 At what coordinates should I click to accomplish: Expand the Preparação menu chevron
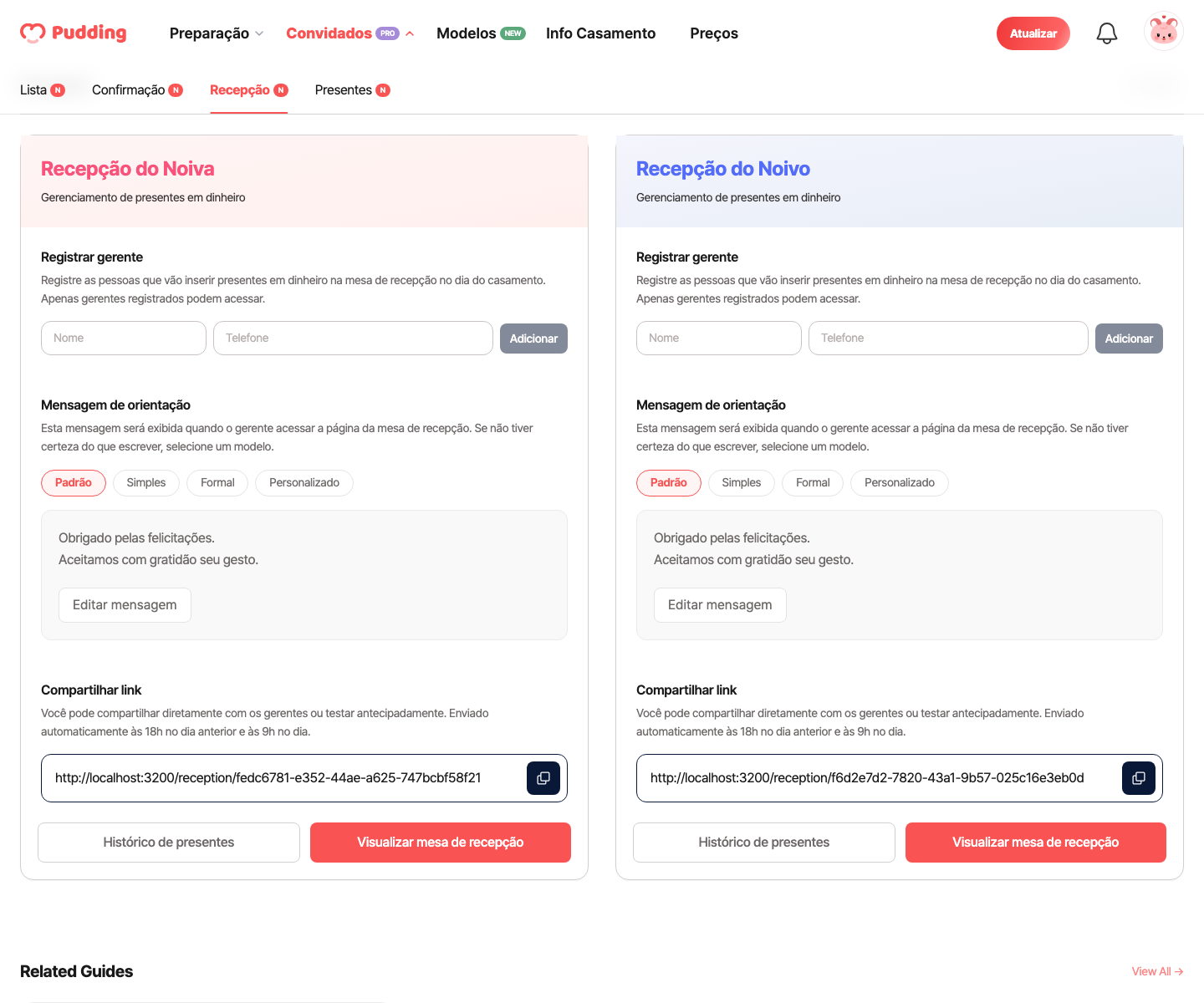click(259, 33)
